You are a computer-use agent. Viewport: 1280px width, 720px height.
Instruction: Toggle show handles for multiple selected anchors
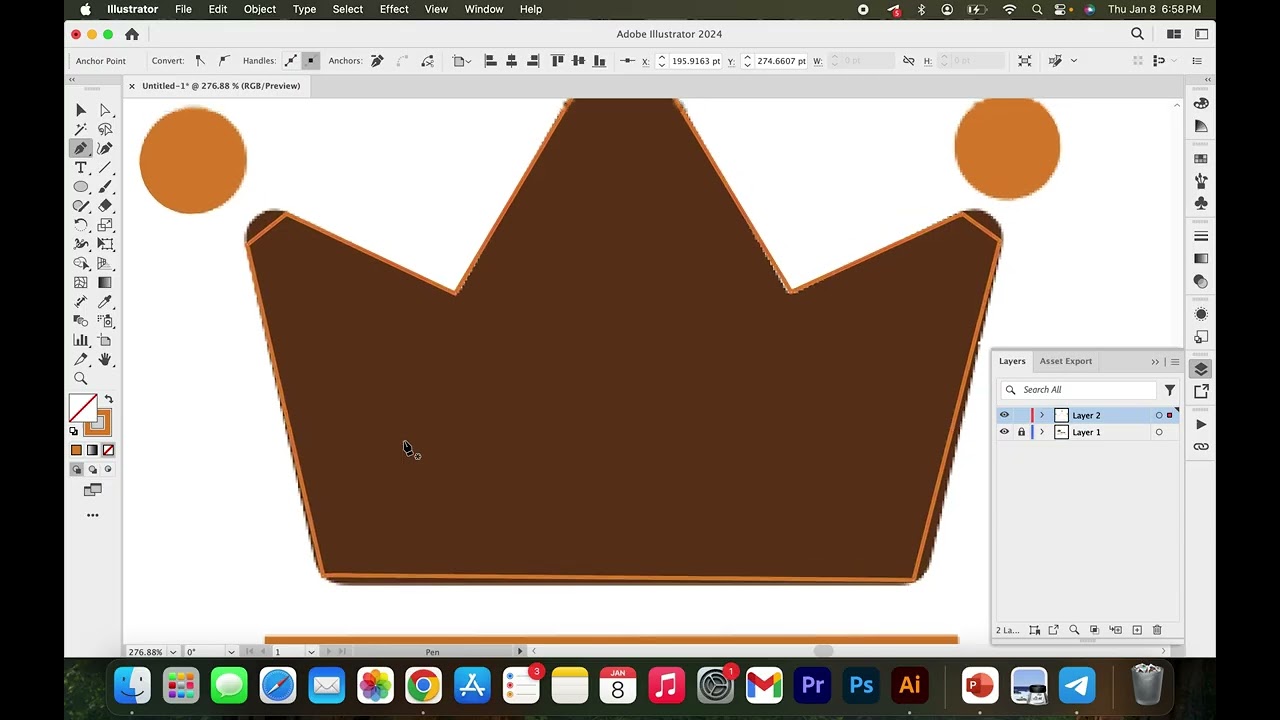coord(291,61)
